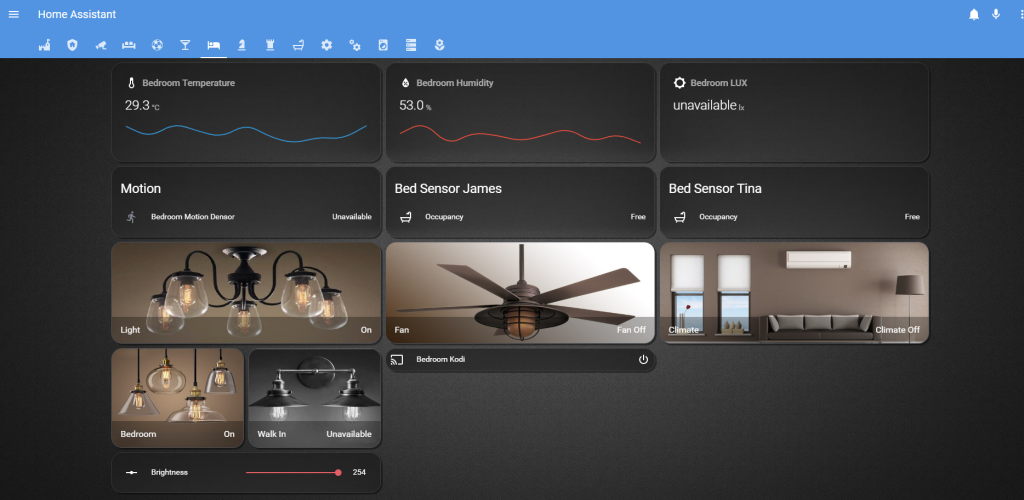Click the Bed Sensor Tina heading
This screenshot has height=500, width=1024.
pos(715,189)
